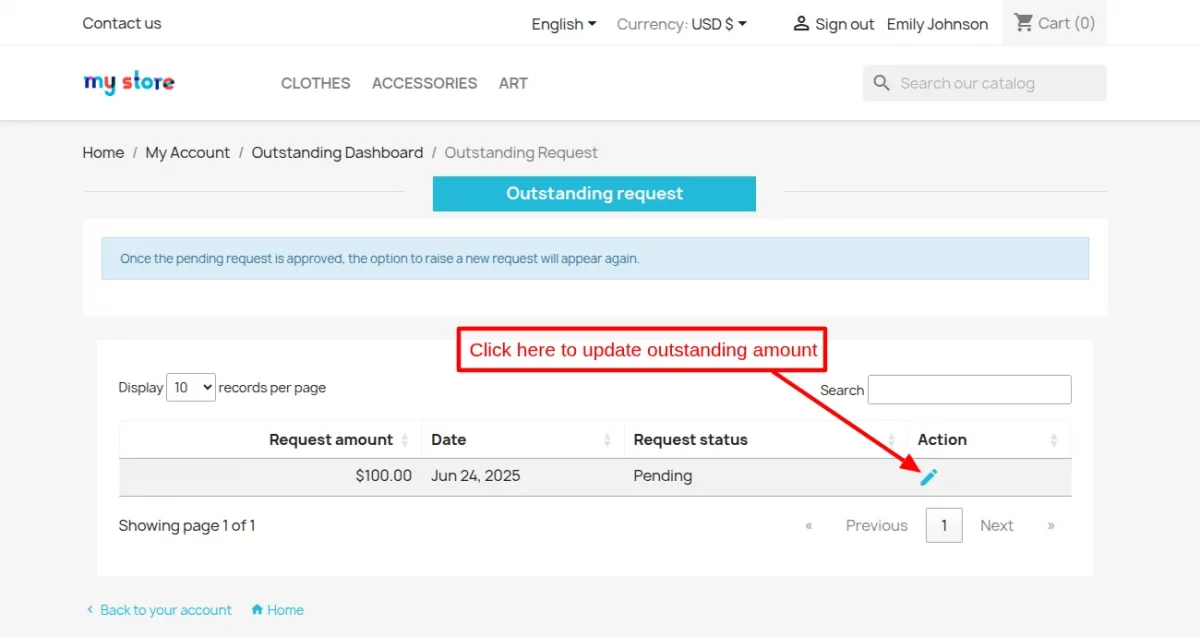Switch to the ACCESSORIES menu

click(x=424, y=83)
